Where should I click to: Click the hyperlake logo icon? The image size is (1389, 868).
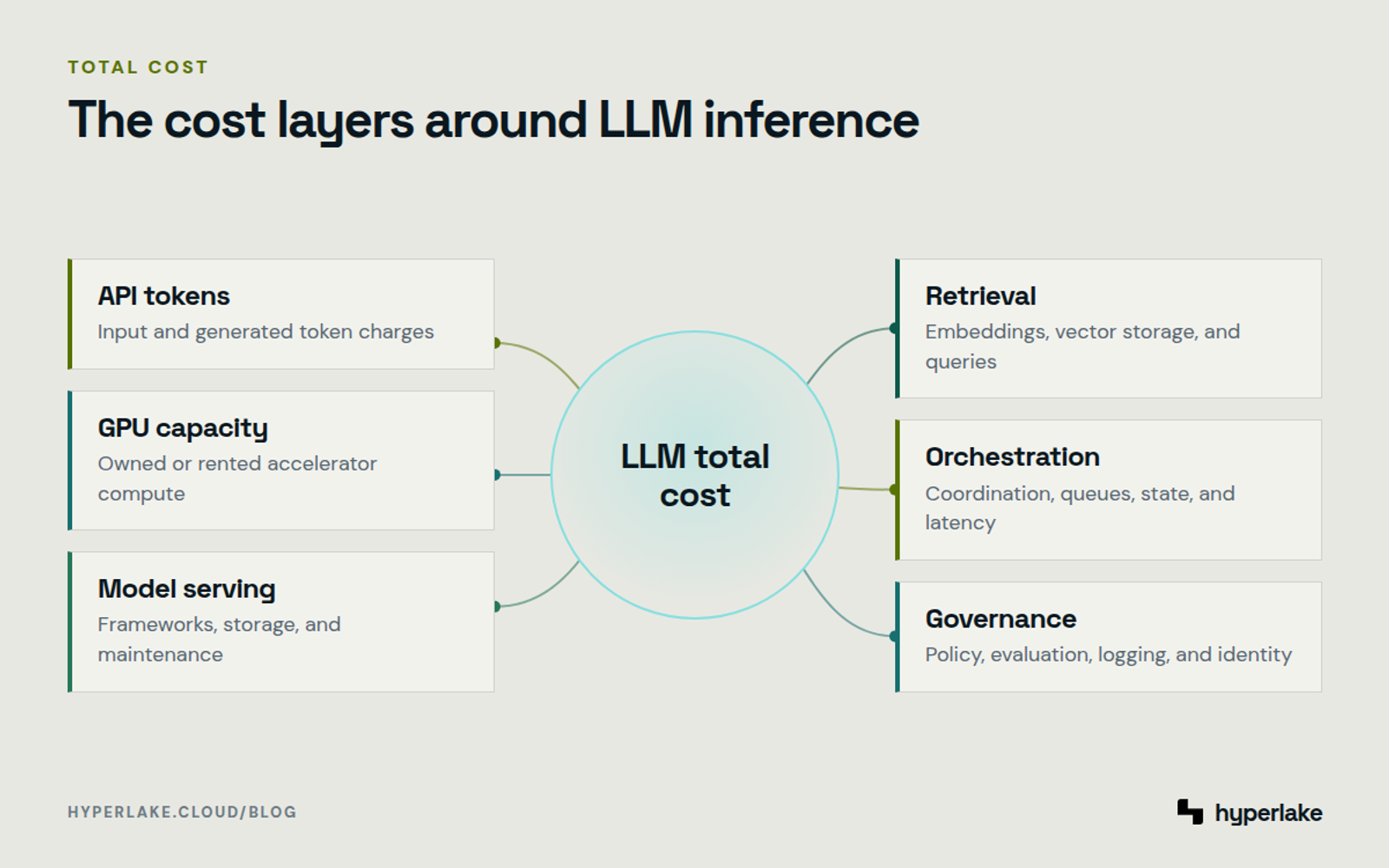pos(1190,812)
